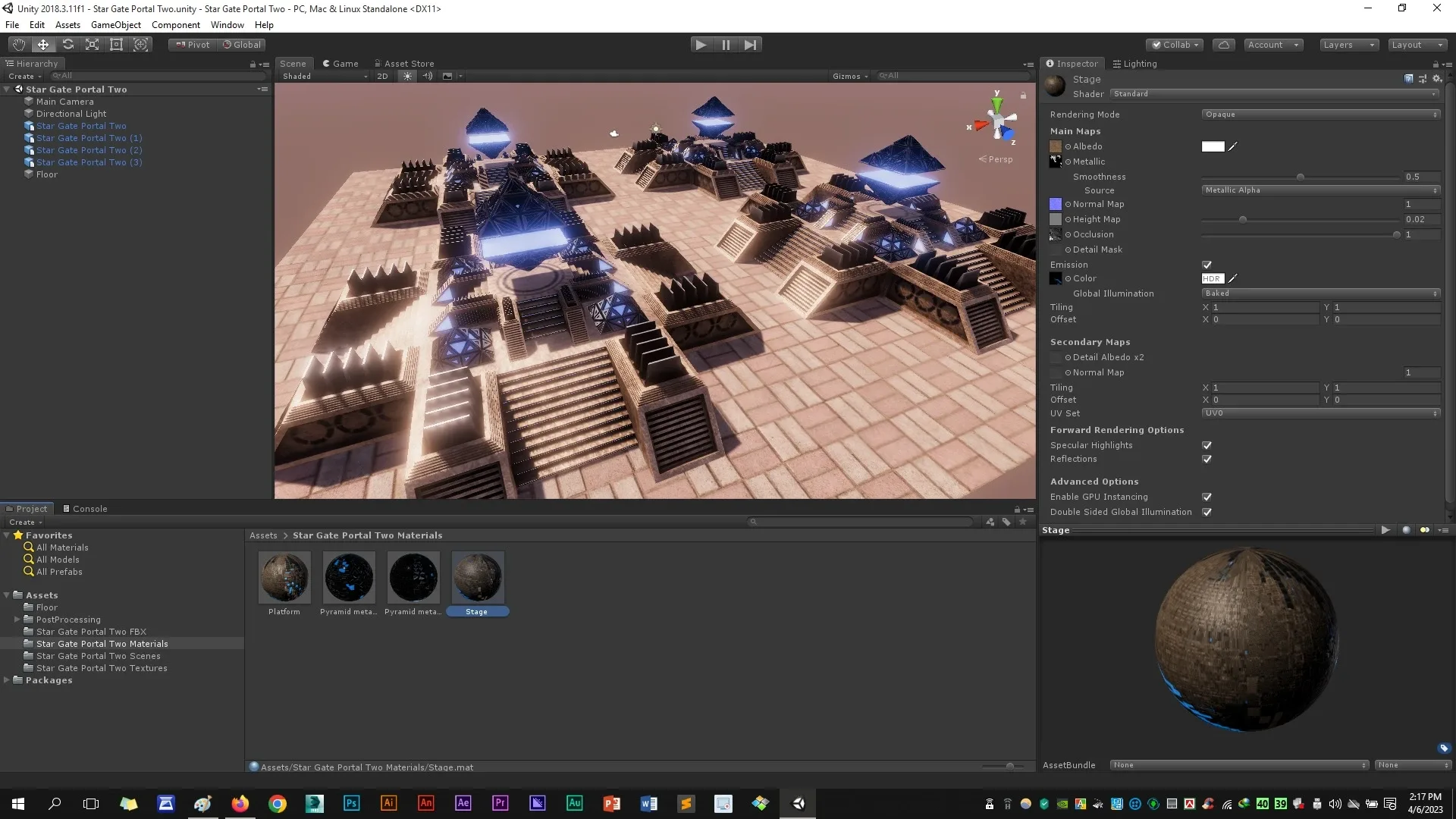Search by type in Project panel
1456x819 pixels.
tap(990, 522)
